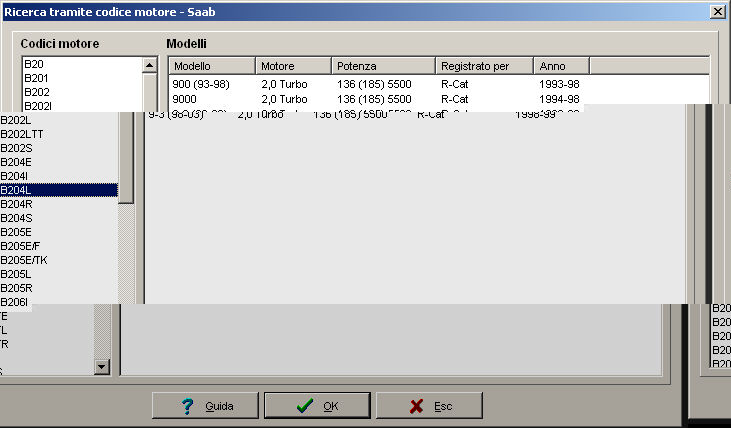Click the engine codes scrollbar thumb
This screenshot has width=731, height=428.
[x=126, y=158]
